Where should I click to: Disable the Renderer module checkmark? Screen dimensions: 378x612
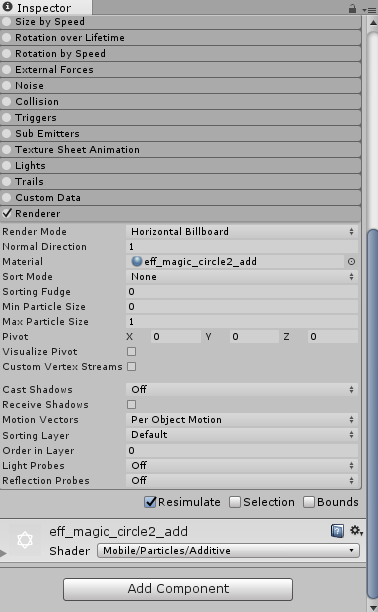tap(7, 213)
